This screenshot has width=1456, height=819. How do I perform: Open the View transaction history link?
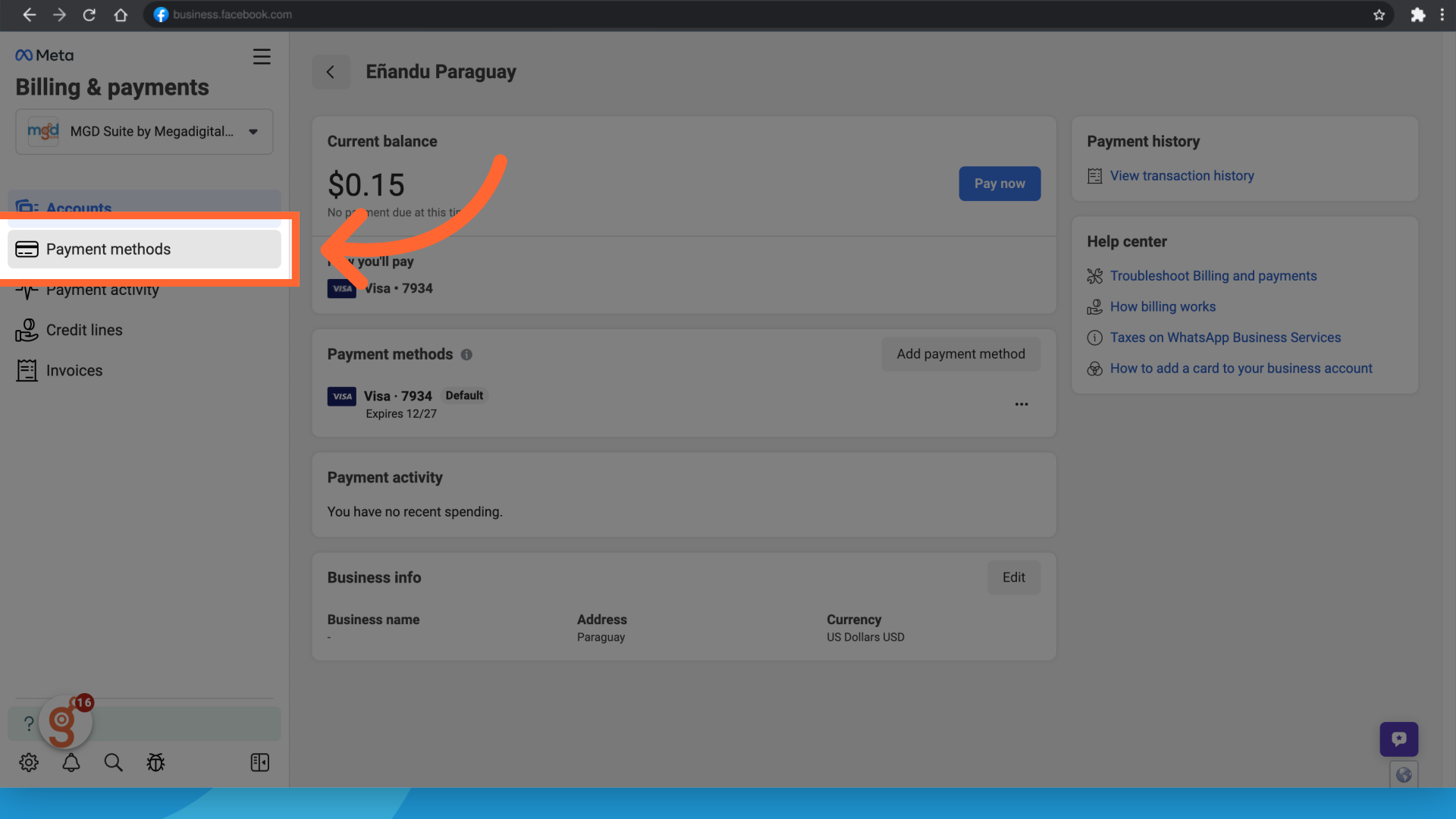click(1181, 176)
